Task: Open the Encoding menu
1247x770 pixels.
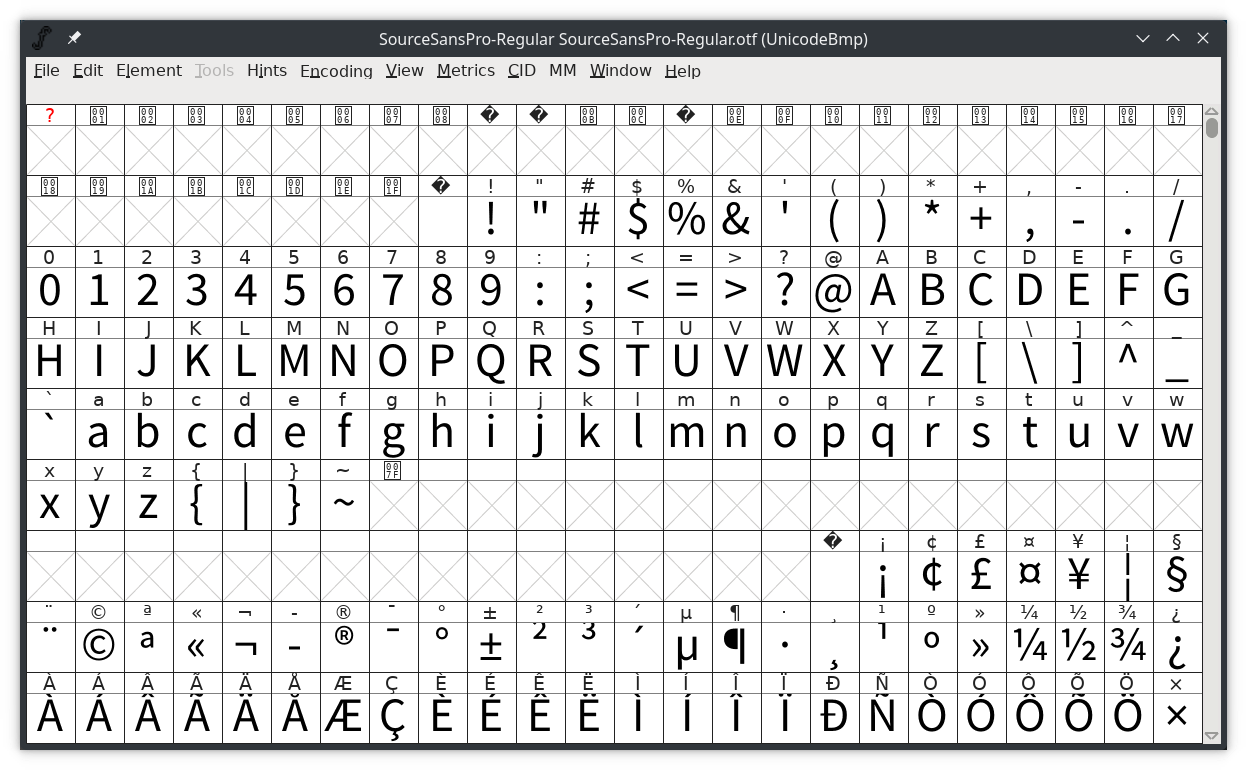Action: (336, 71)
